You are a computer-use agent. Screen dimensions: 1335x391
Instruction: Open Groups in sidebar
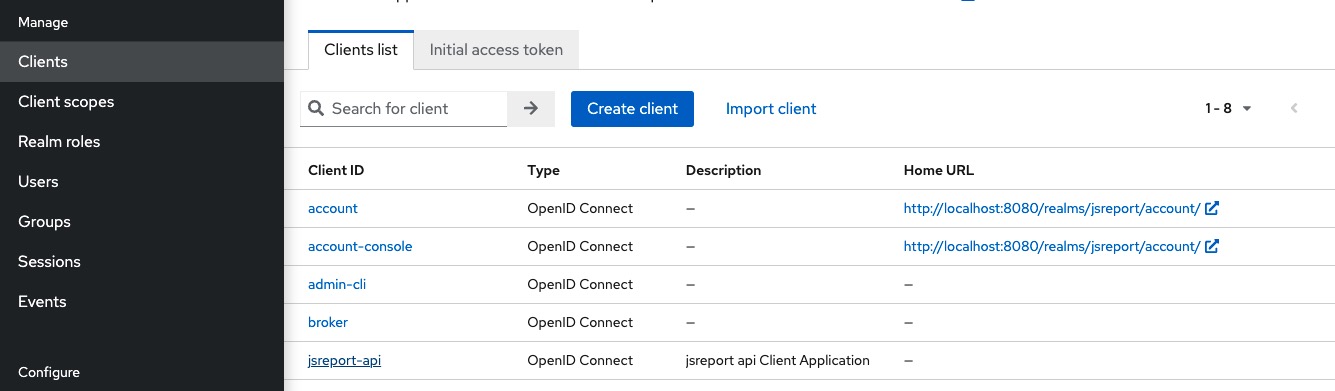click(142, 222)
